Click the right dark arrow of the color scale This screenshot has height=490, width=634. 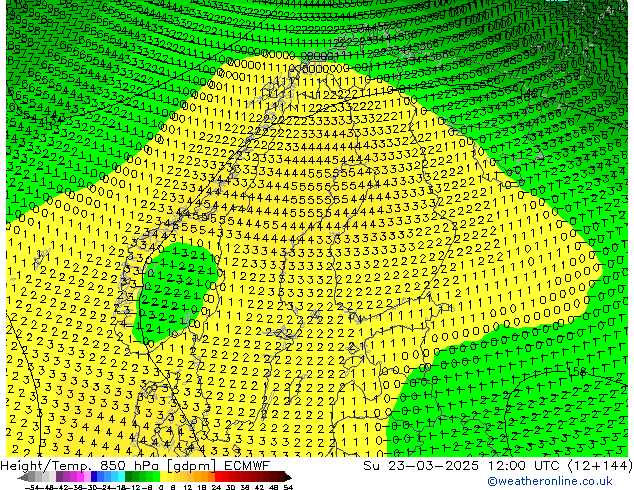(288, 477)
